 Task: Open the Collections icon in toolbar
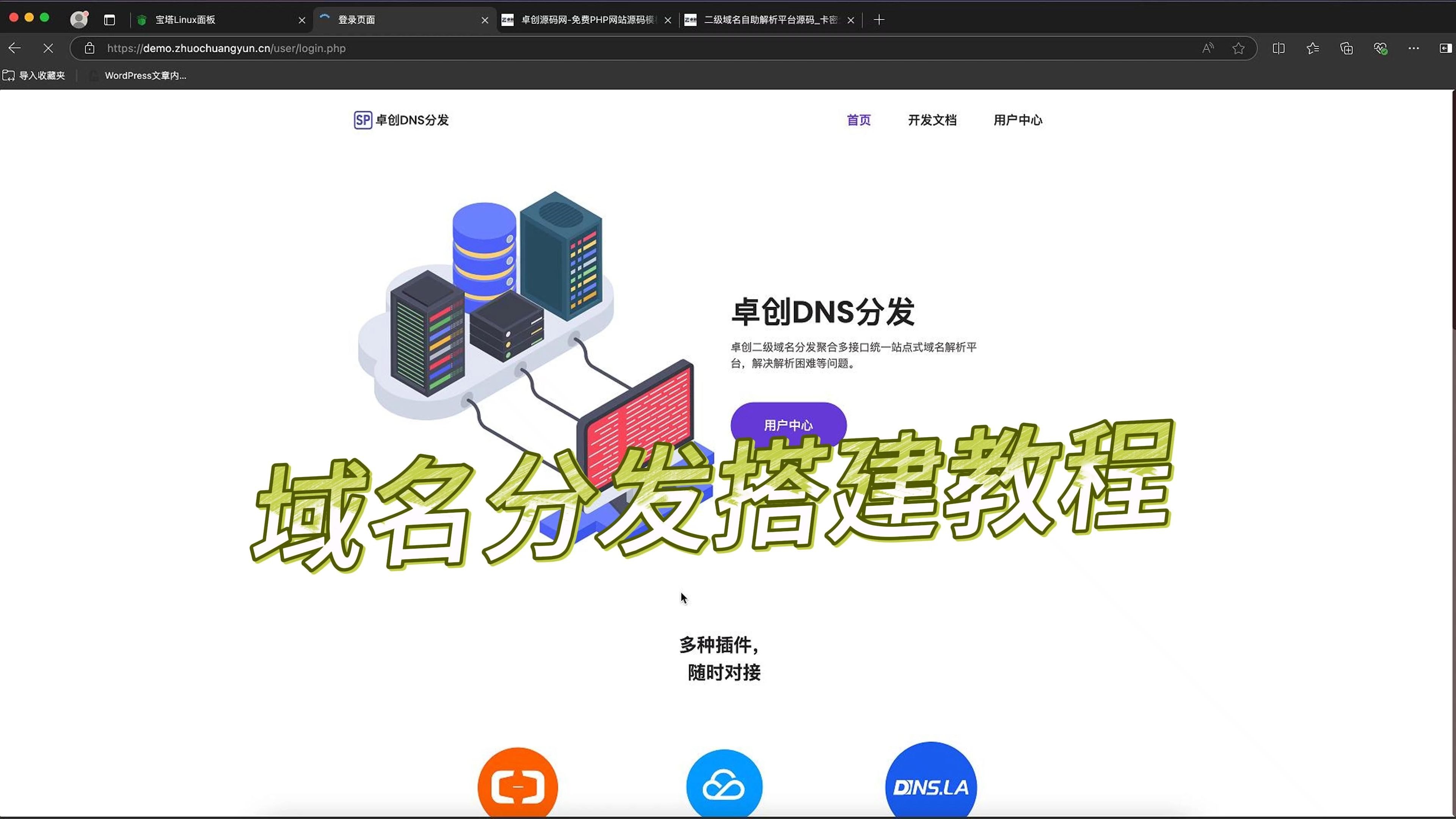tap(1346, 48)
